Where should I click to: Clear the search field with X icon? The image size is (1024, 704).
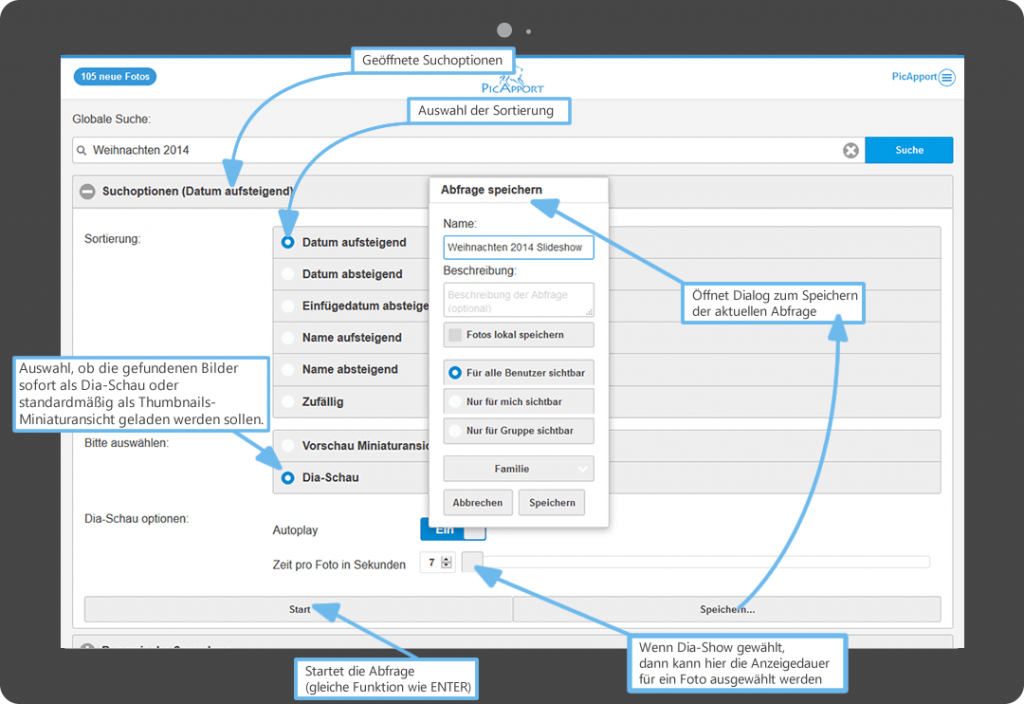(850, 150)
